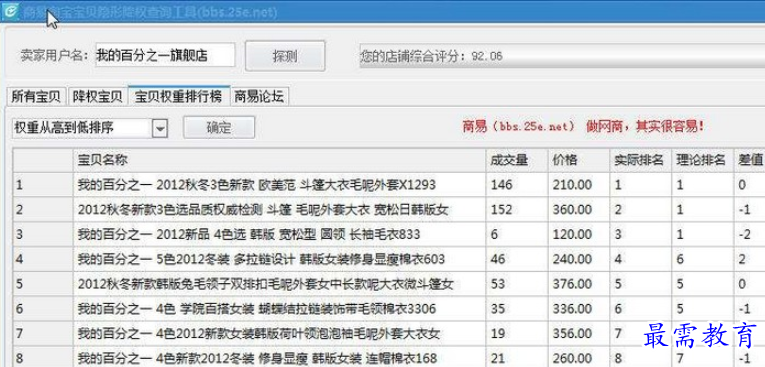Open the 权重从高到低排序 dropdown arrow

point(160,128)
